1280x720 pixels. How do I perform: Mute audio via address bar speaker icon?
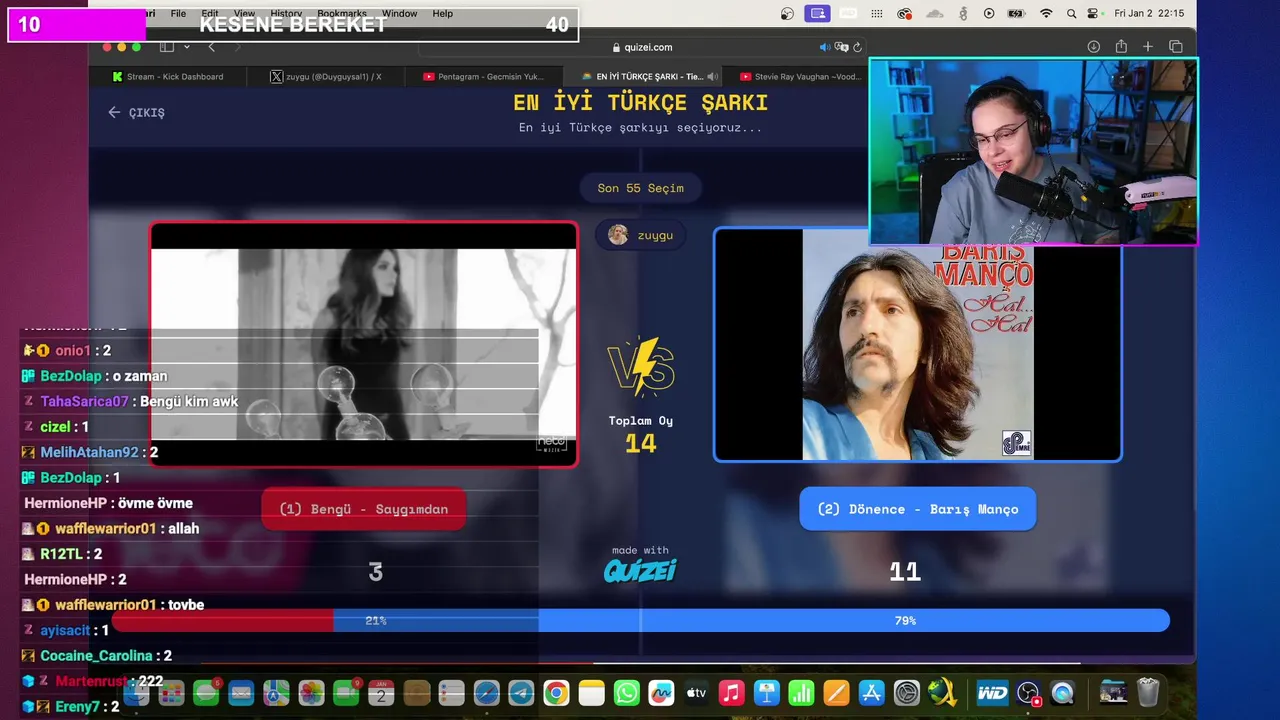tap(825, 47)
